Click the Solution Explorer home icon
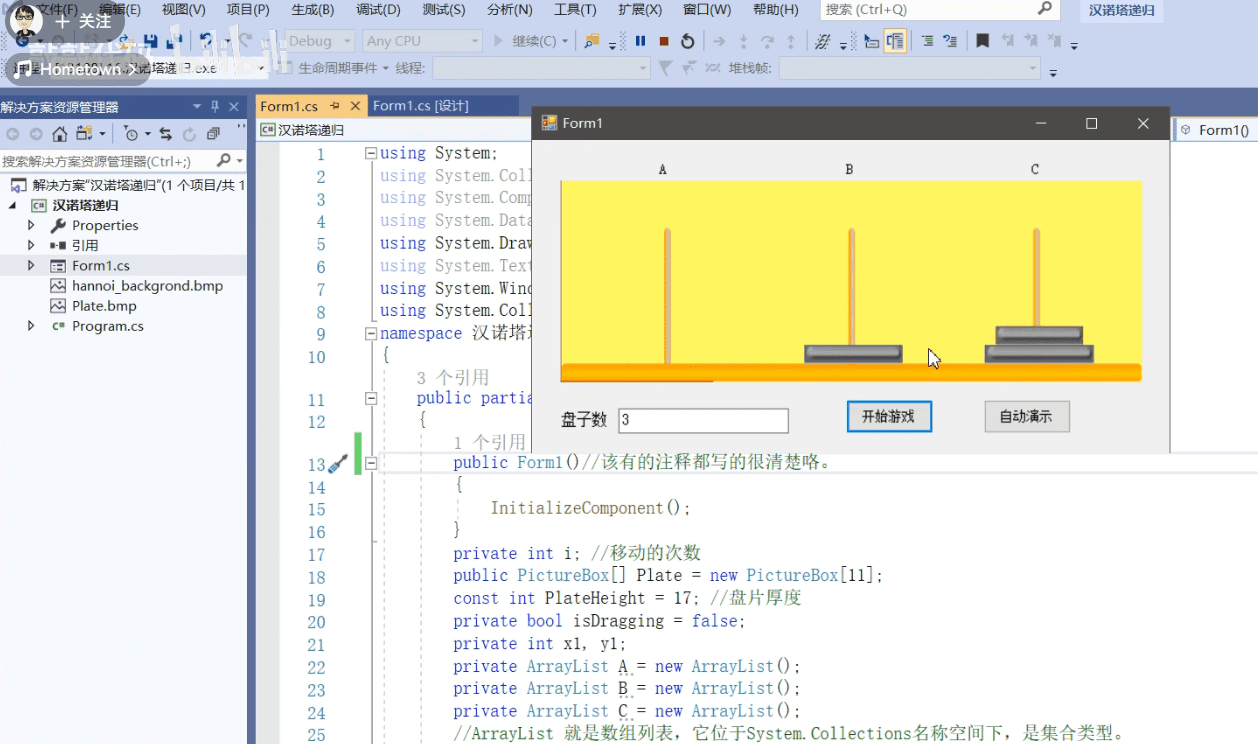Image resolution: width=1258 pixels, height=744 pixels. coord(60,134)
